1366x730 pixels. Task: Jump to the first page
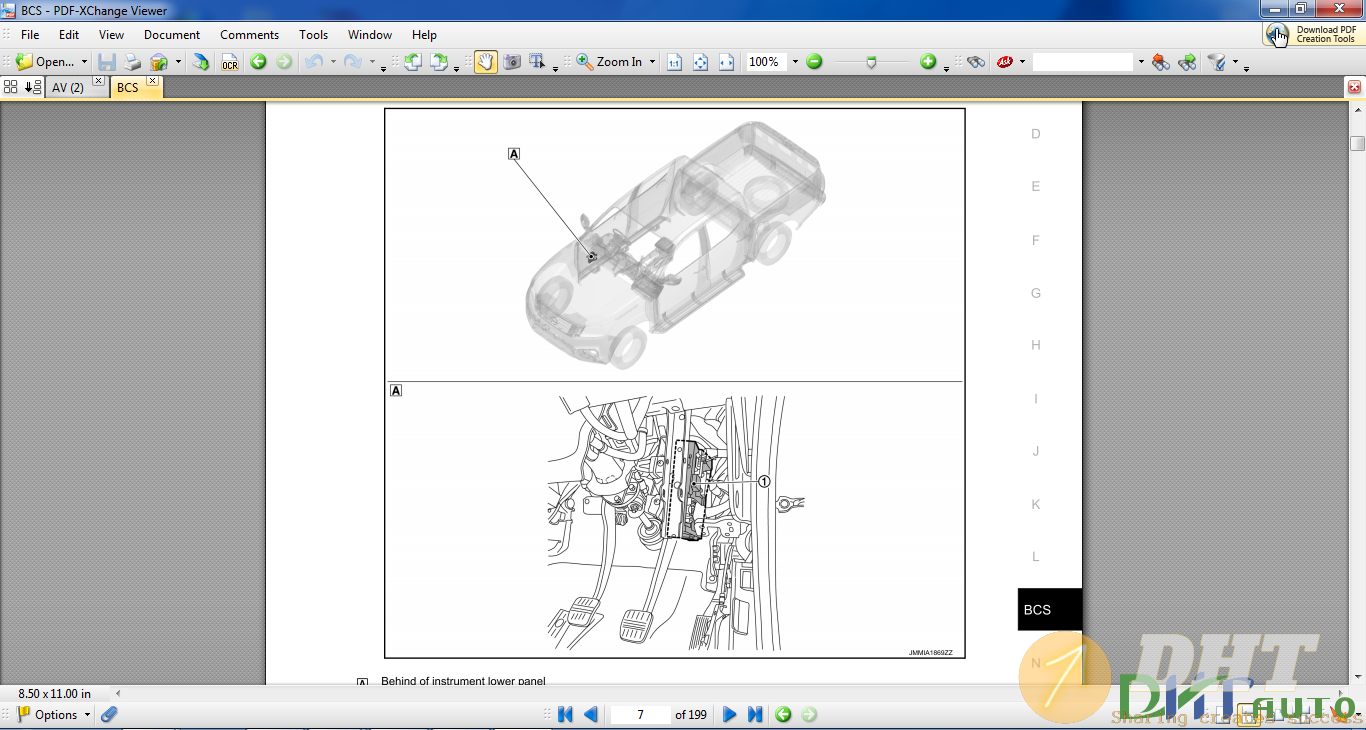(565, 714)
